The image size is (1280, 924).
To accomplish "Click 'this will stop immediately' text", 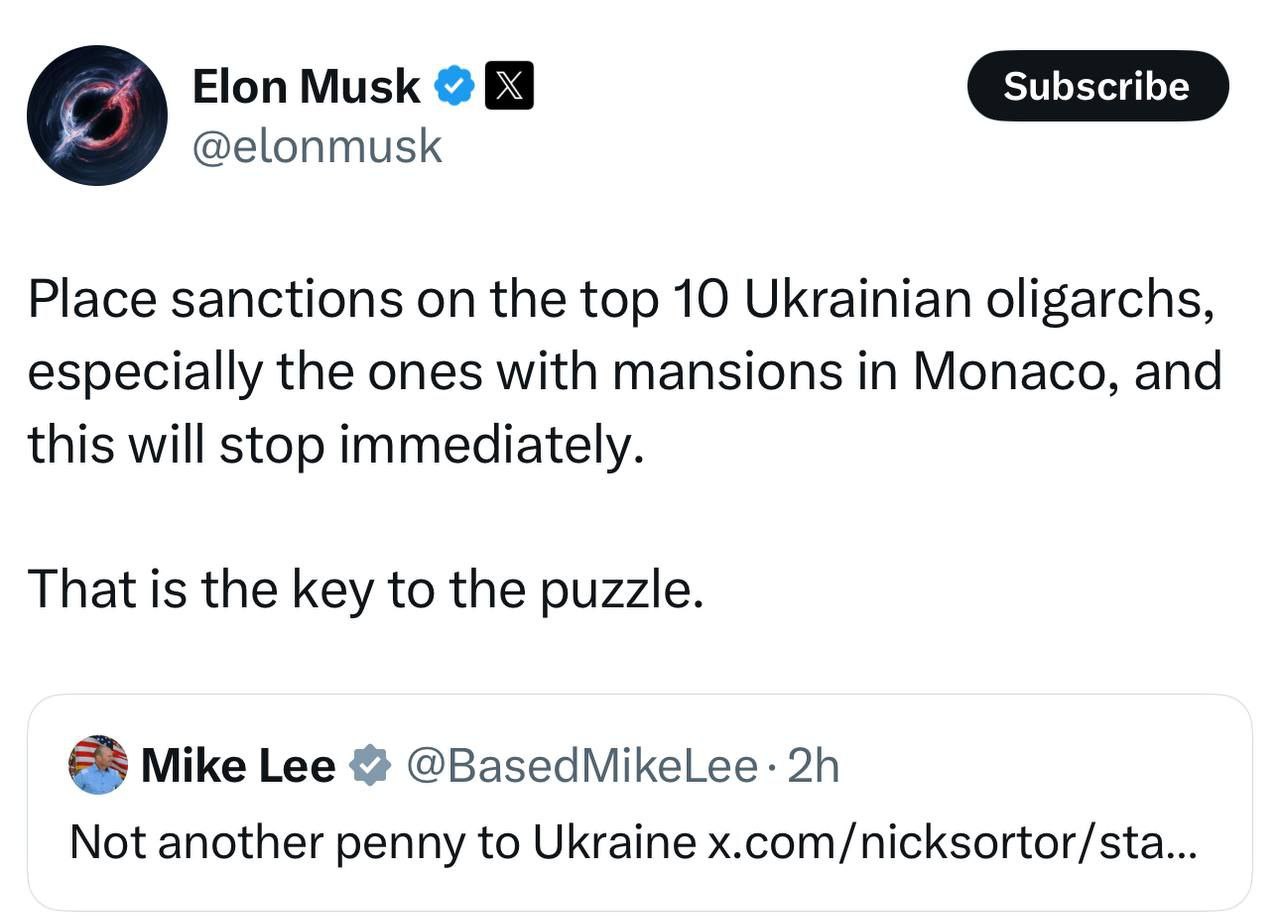I will click(334, 444).
